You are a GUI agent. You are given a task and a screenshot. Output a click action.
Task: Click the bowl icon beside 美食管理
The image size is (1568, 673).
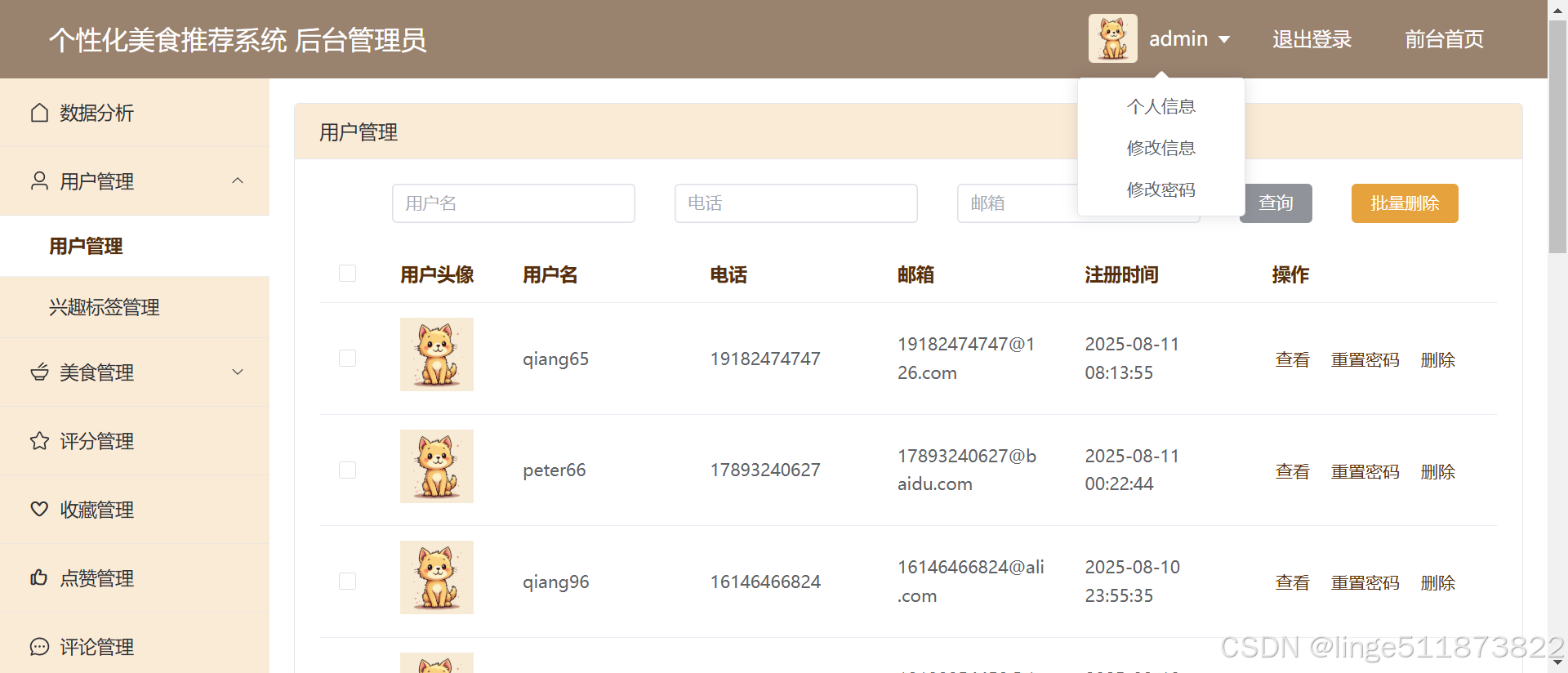[39, 372]
